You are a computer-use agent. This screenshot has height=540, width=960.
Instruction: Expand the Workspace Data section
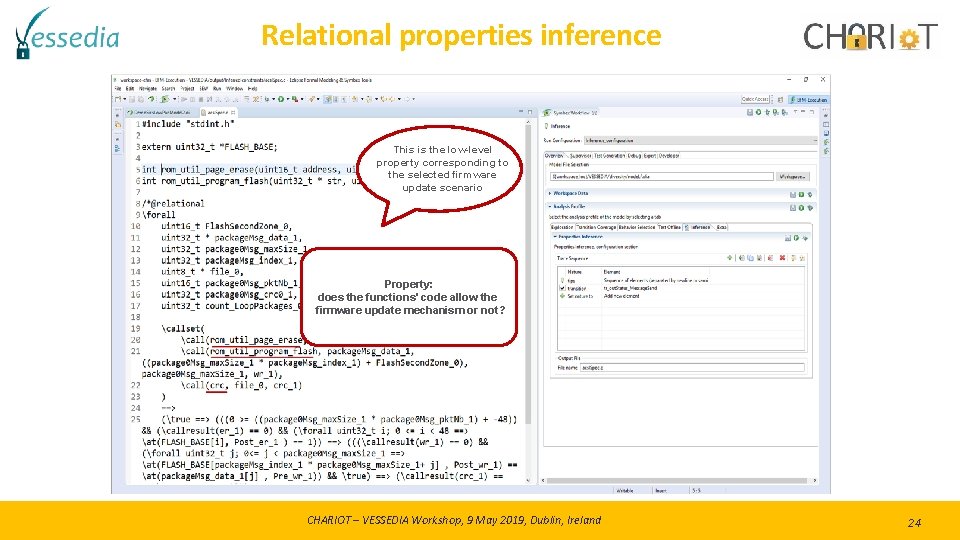550,193
